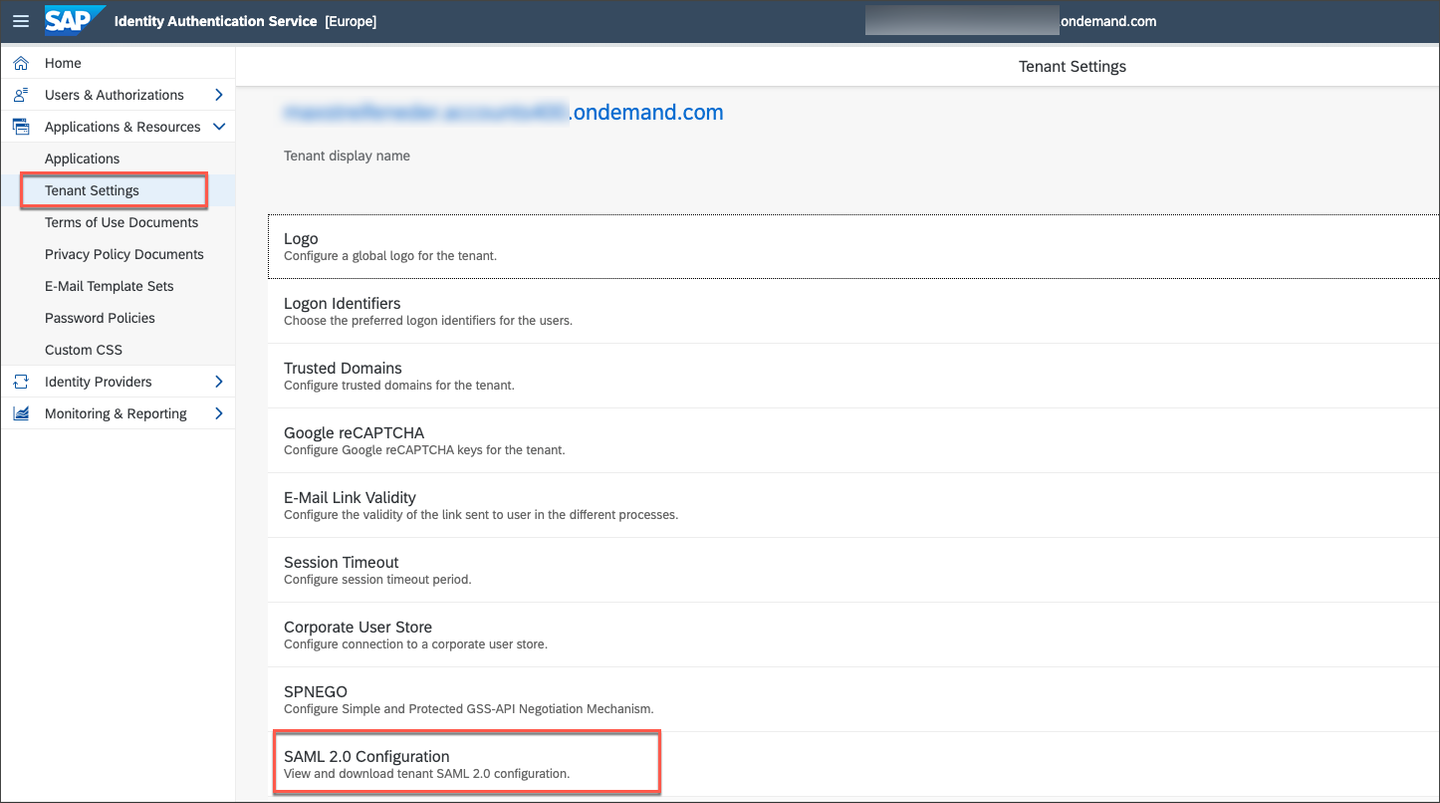Open Corporate User Store setting
Viewport: 1440px width, 803px height.
854,635
